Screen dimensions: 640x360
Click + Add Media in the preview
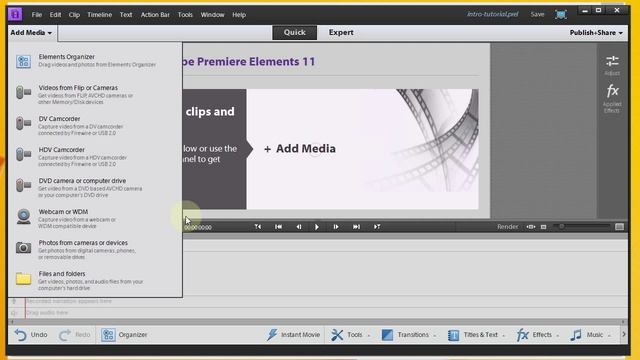click(300, 149)
